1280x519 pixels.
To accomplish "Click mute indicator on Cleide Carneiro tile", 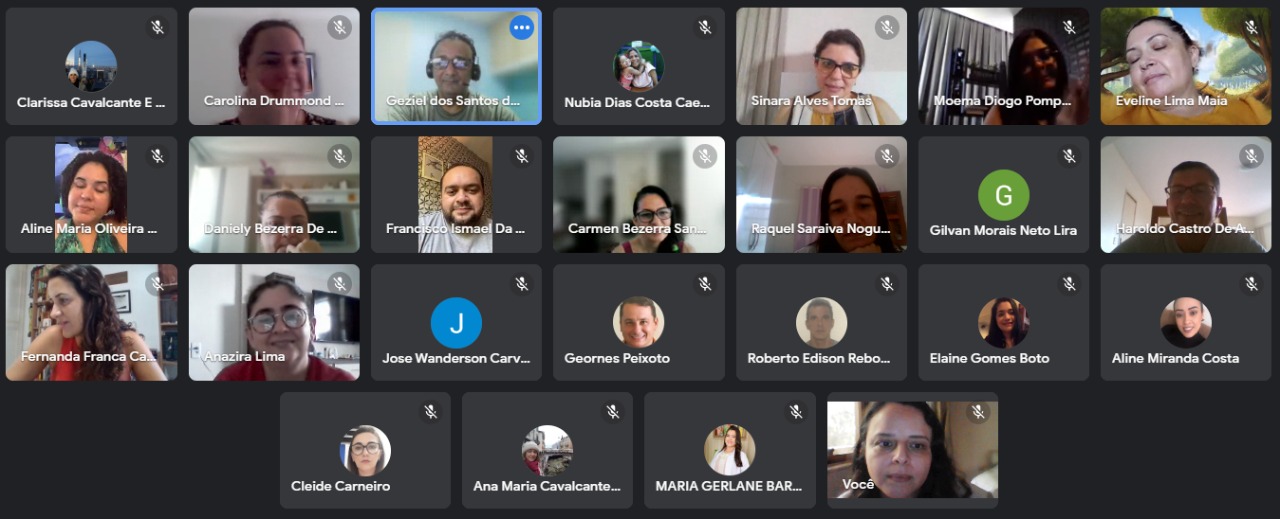I will [430, 412].
